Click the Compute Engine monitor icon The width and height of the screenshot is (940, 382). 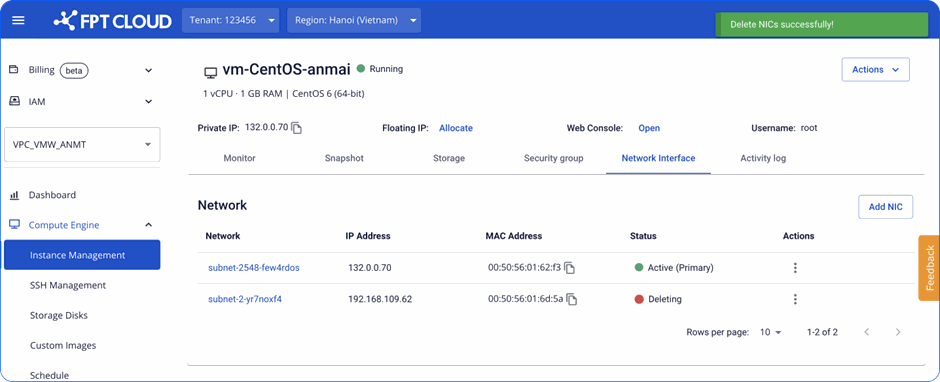(14, 225)
